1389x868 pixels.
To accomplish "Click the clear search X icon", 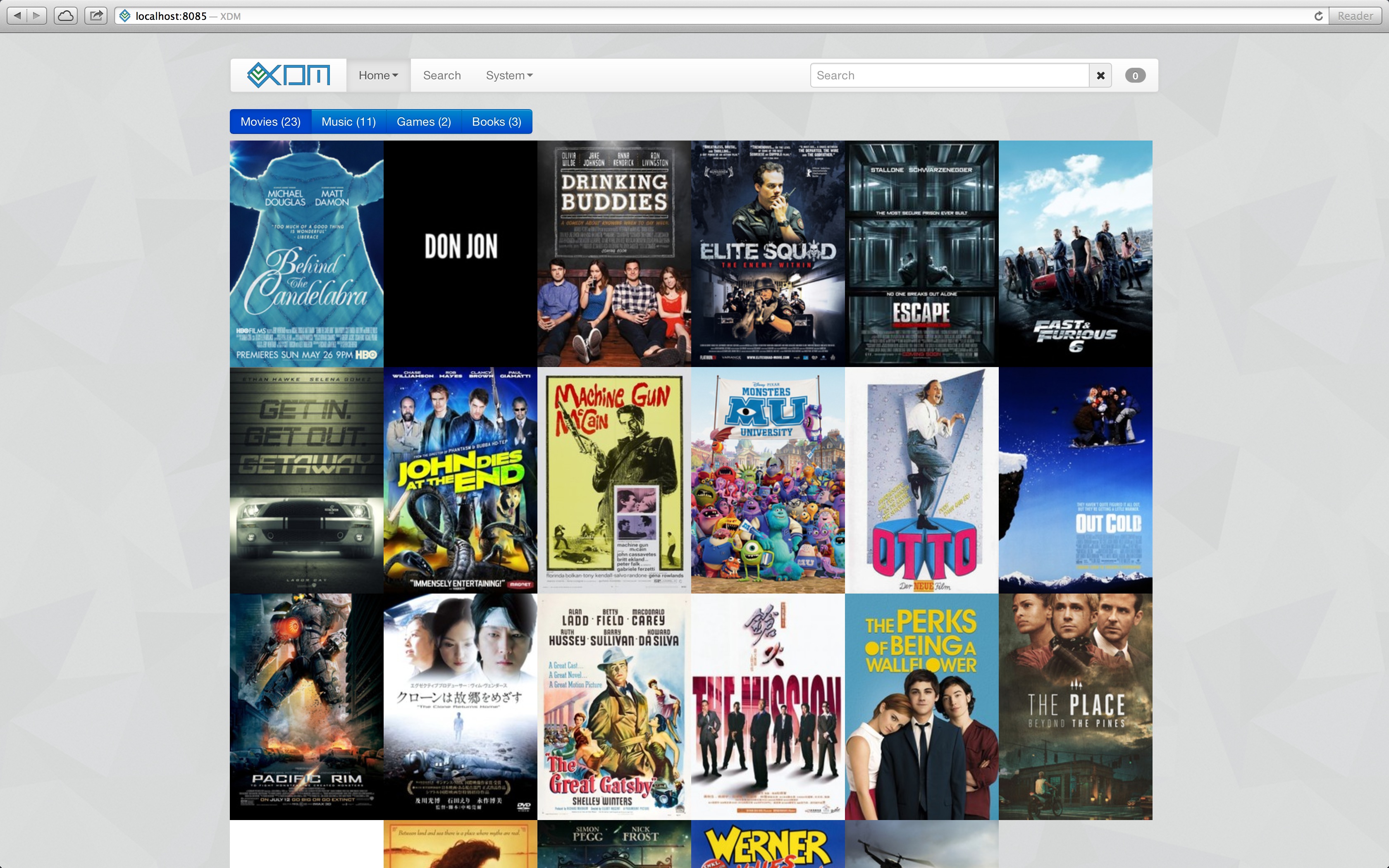I will tap(1100, 75).
